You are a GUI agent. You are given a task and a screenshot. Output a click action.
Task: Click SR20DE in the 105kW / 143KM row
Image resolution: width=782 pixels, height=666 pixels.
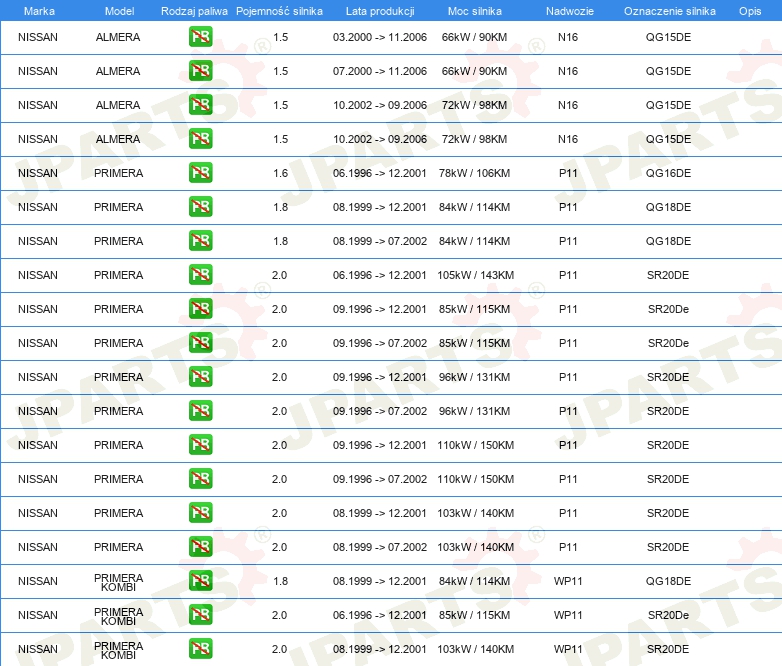(x=668, y=275)
